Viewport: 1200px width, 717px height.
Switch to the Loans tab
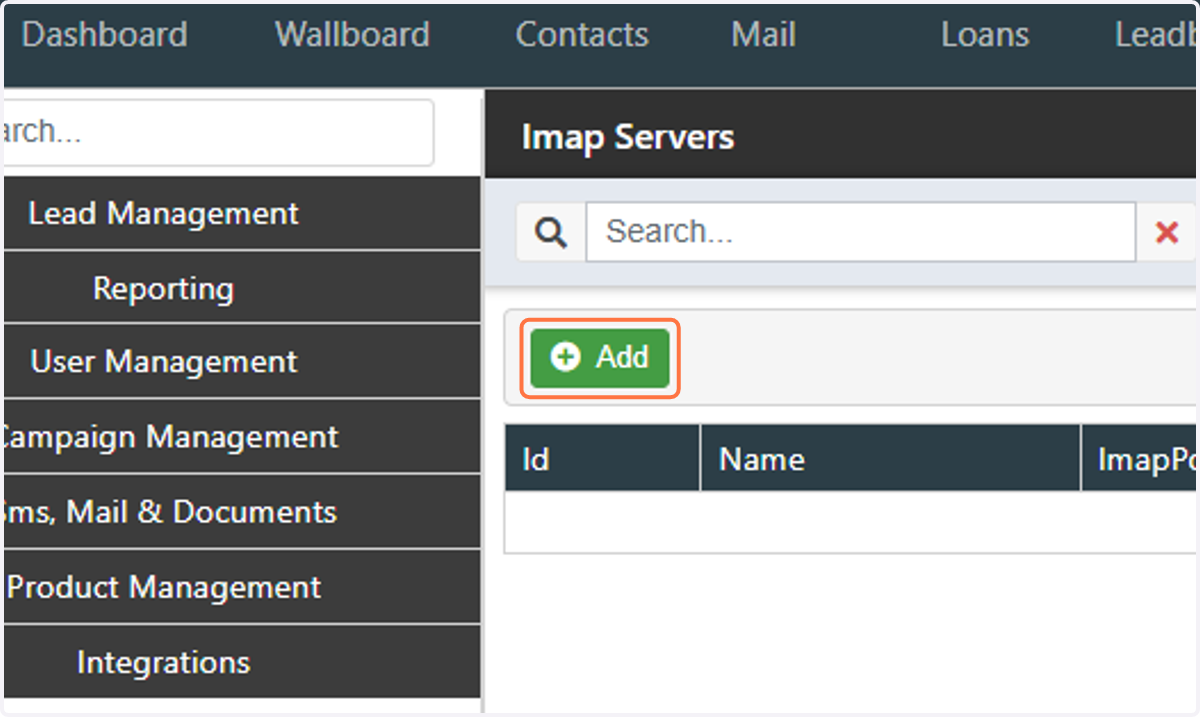click(x=985, y=35)
